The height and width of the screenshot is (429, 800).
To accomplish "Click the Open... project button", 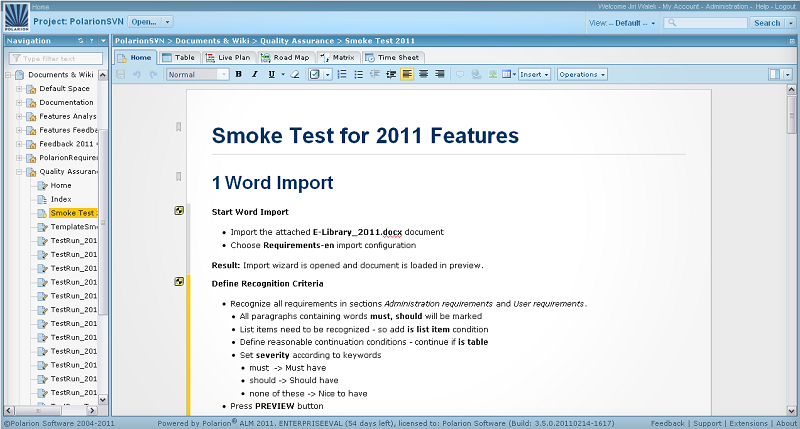I will 144,22.
